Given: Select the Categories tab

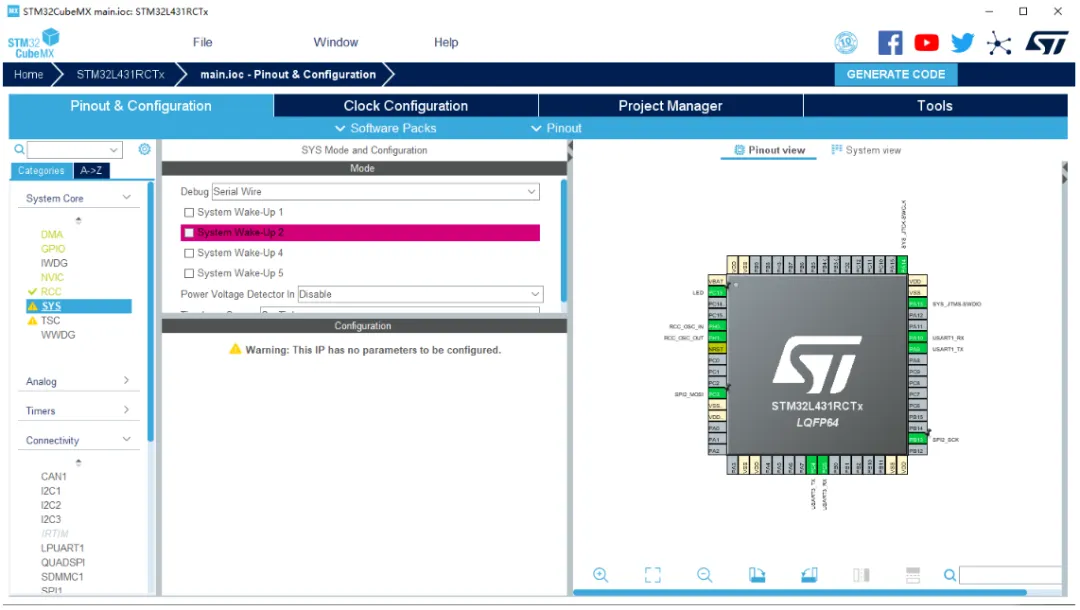Looking at the screenshot, I should tap(41, 170).
